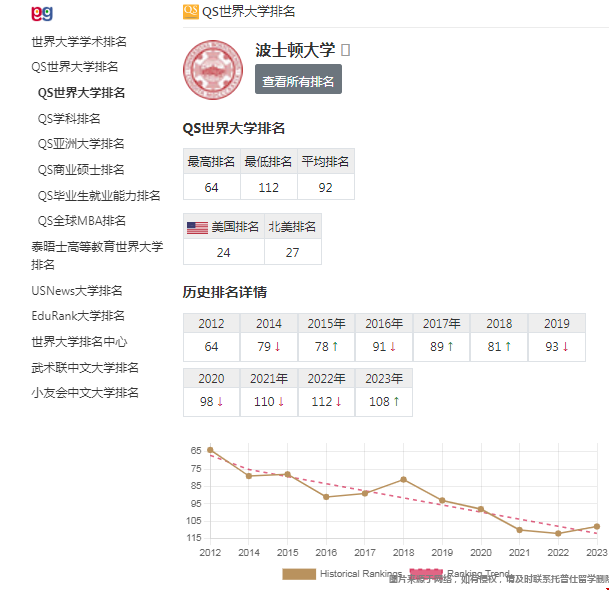
Task: Click the 北美排名 value 27 cell
Action: [x=293, y=252]
